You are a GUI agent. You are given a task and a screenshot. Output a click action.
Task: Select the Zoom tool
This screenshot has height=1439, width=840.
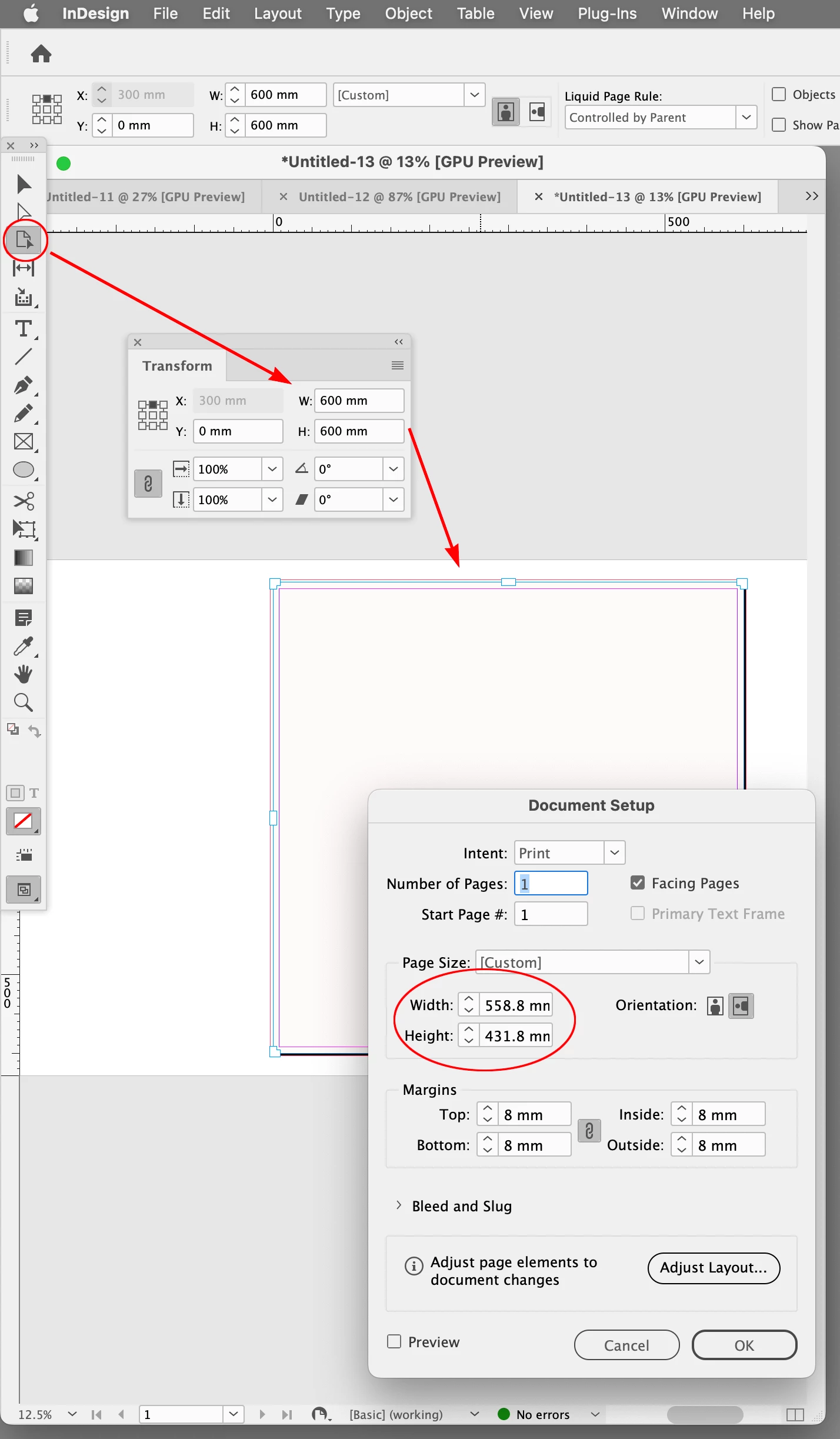24,702
